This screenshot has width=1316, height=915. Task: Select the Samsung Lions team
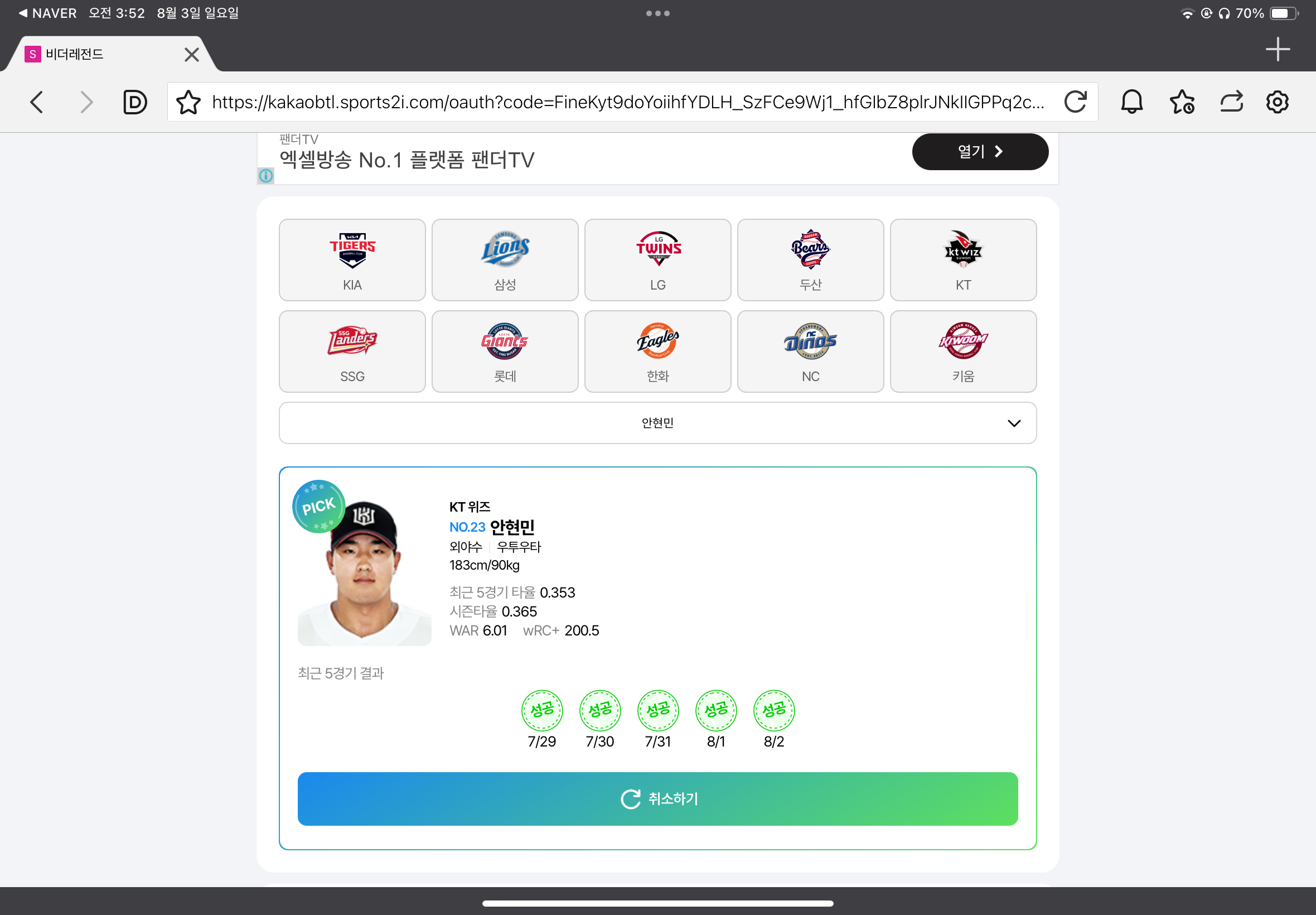tap(505, 259)
